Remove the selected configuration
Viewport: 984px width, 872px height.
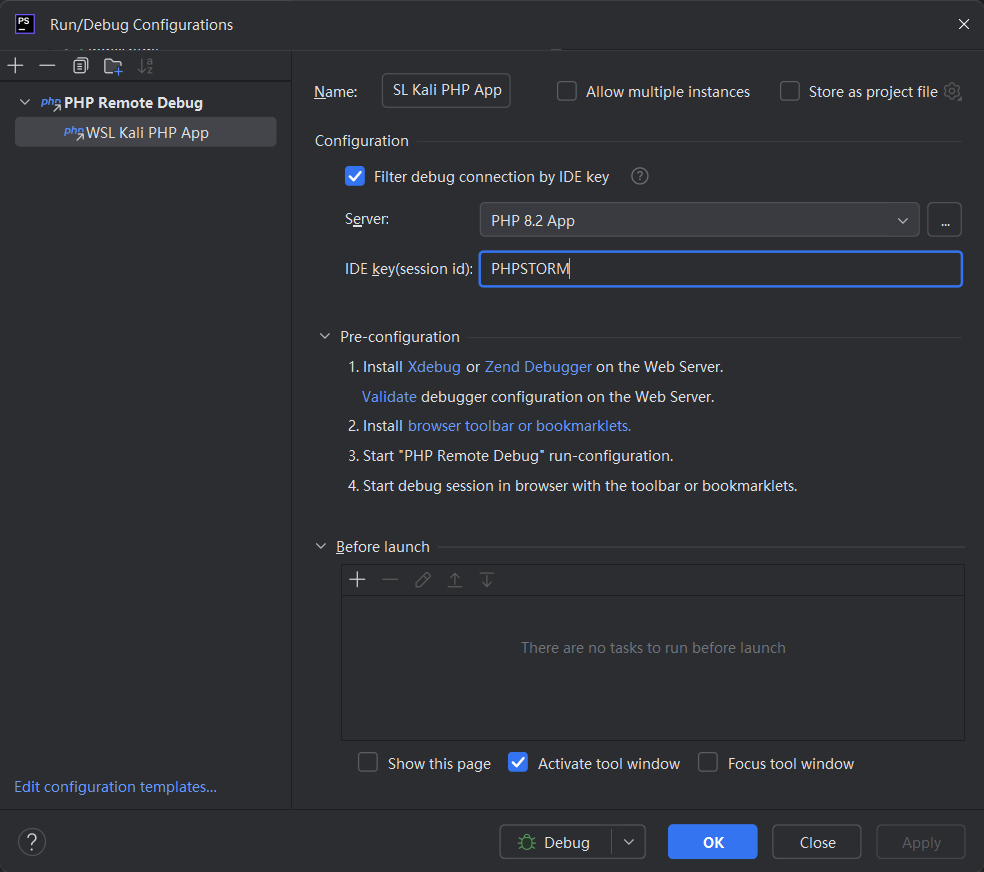(47, 65)
